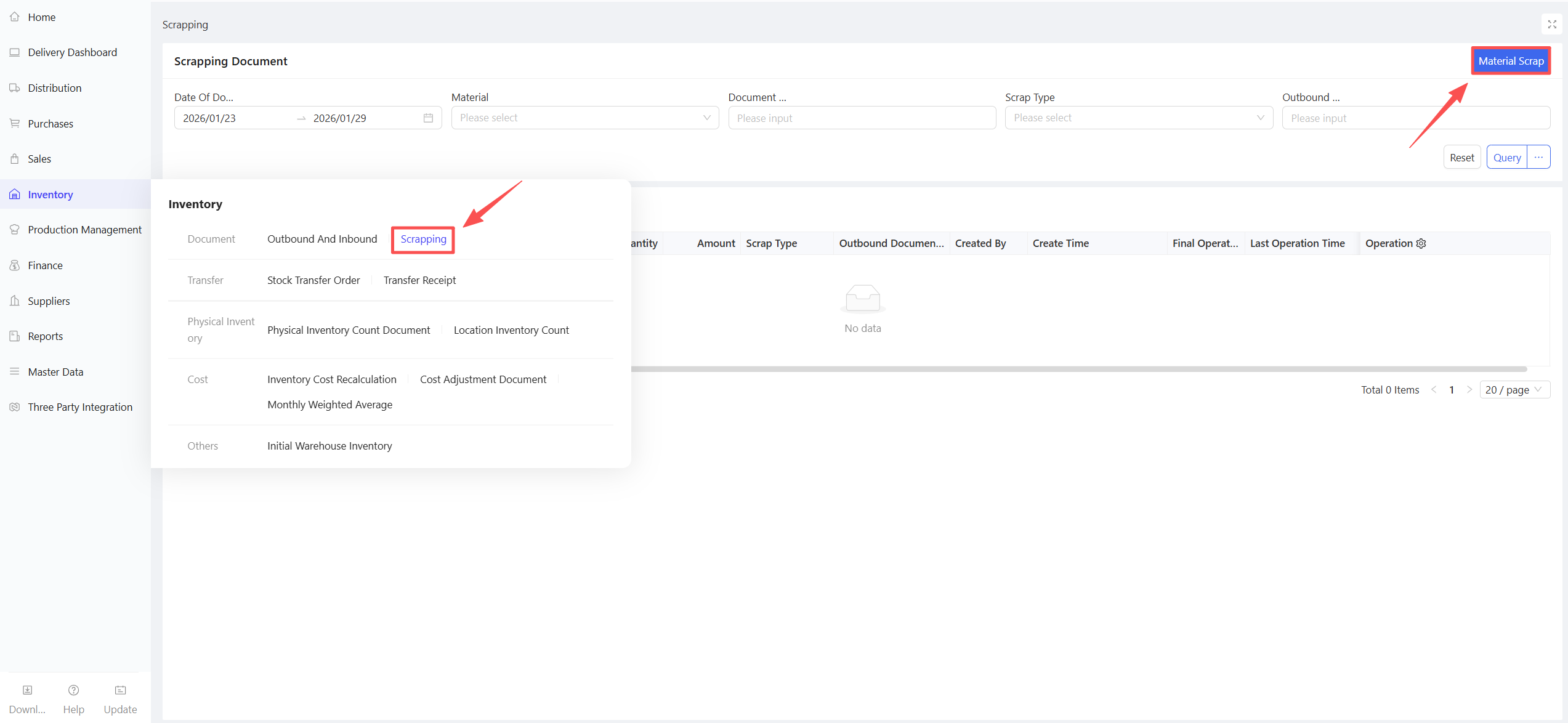Click Production Management sidebar item
The width and height of the screenshot is (1568, 723).
tap(84, 230)
